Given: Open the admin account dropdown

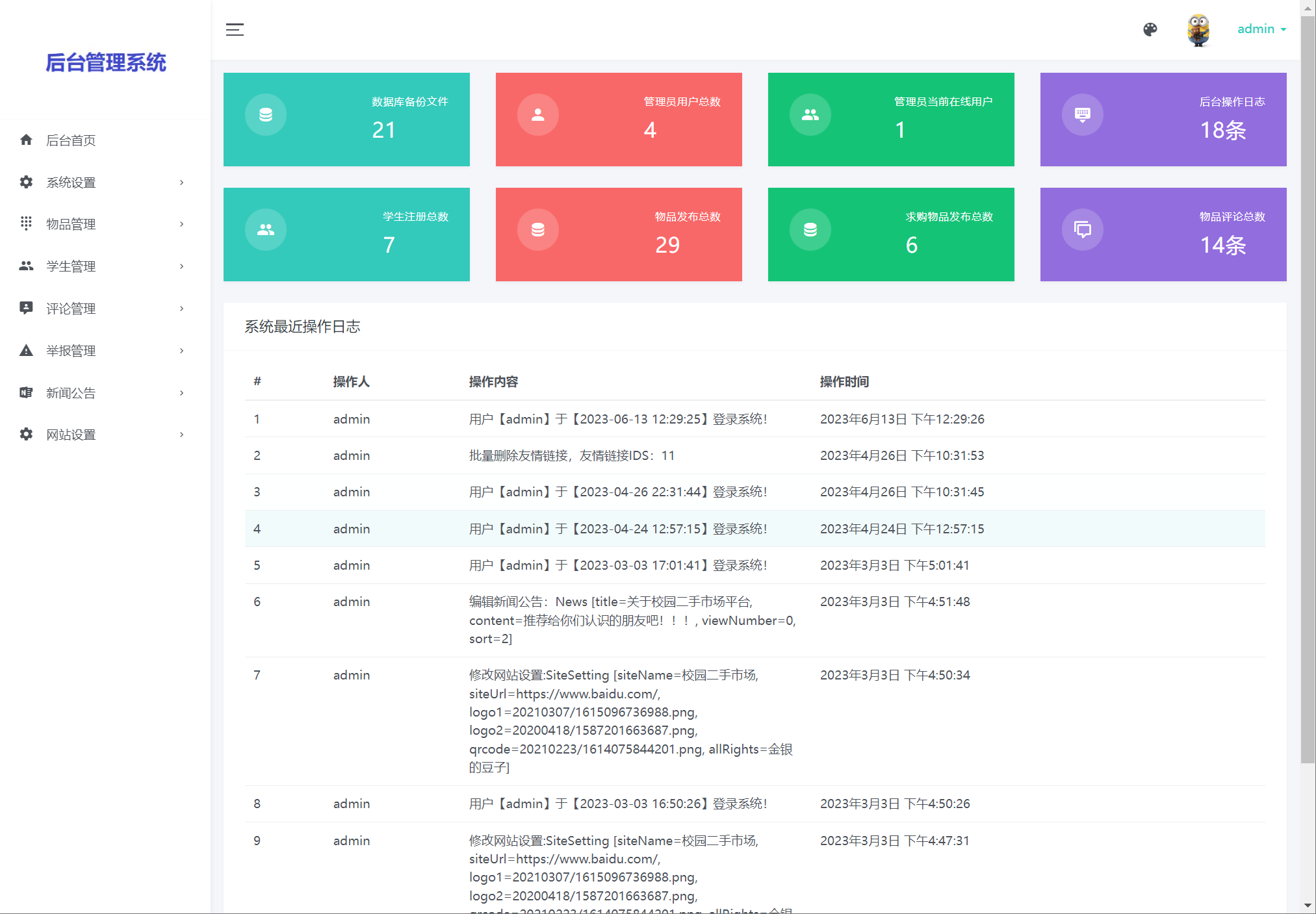Looking at the screenshot, I should point(1261,29).
